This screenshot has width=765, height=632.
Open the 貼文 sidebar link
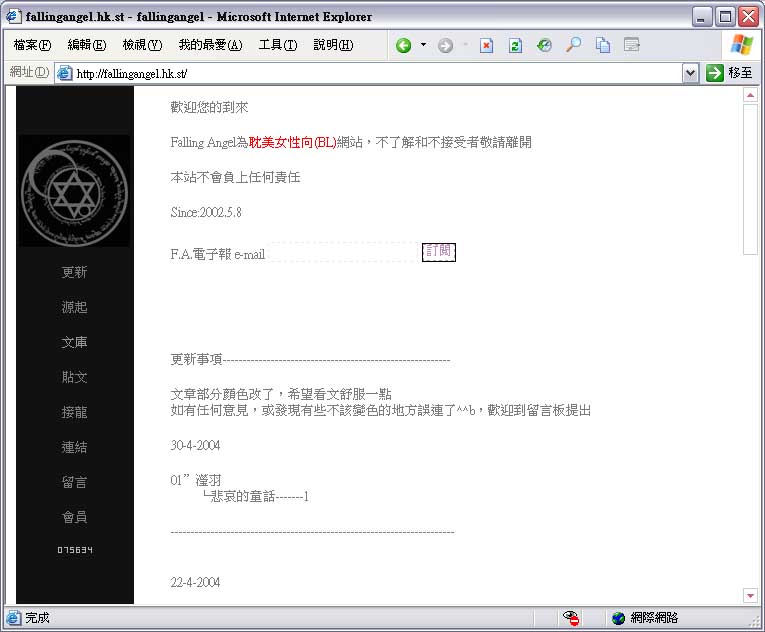(x=74, y=377)
